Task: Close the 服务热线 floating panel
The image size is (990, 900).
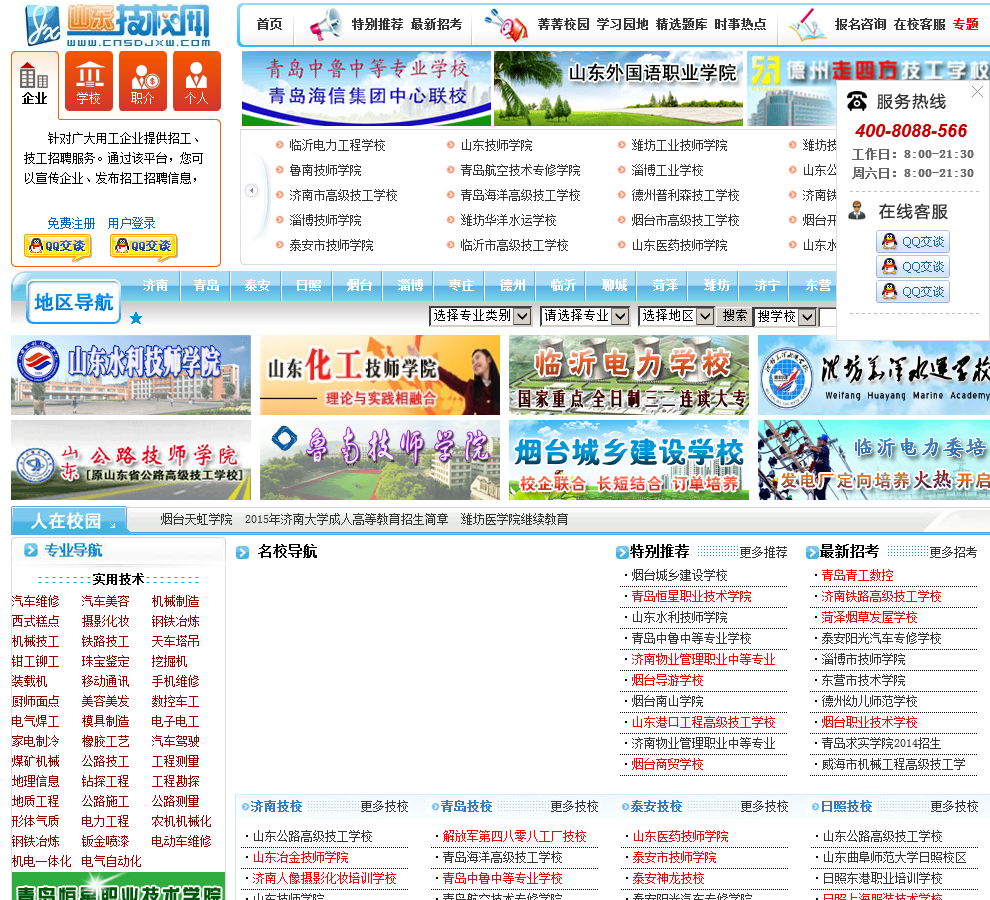Action: (977, 92)
